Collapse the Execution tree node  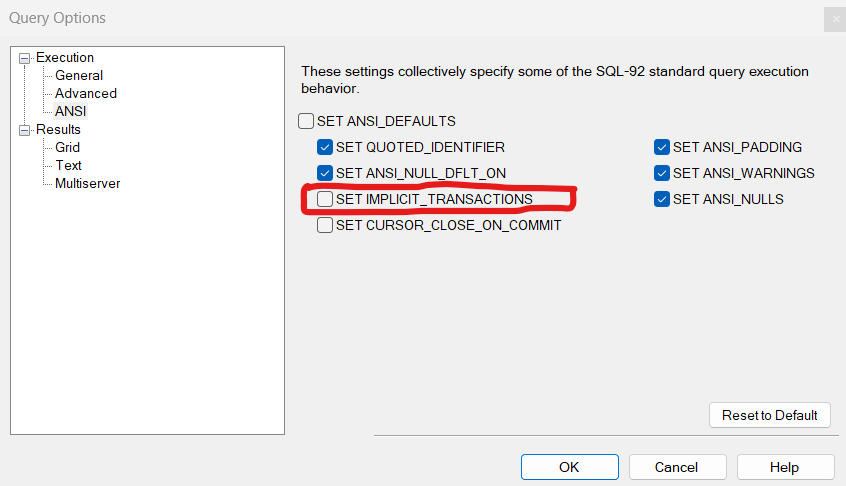coord(25,58)
